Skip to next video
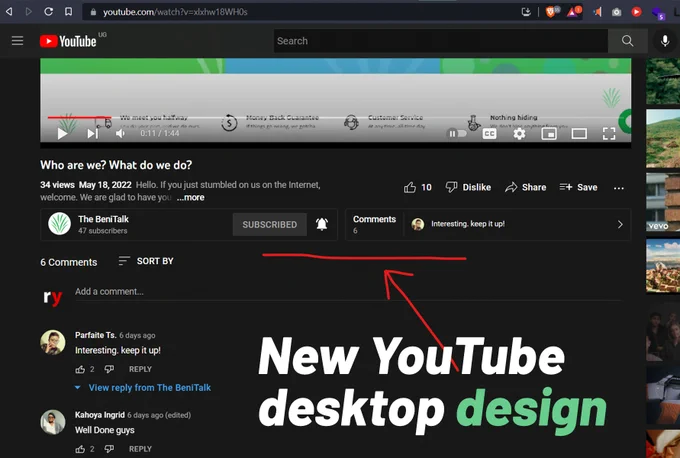Image resolution: width=680 pixels, height=458 pixels. (92, 134)
